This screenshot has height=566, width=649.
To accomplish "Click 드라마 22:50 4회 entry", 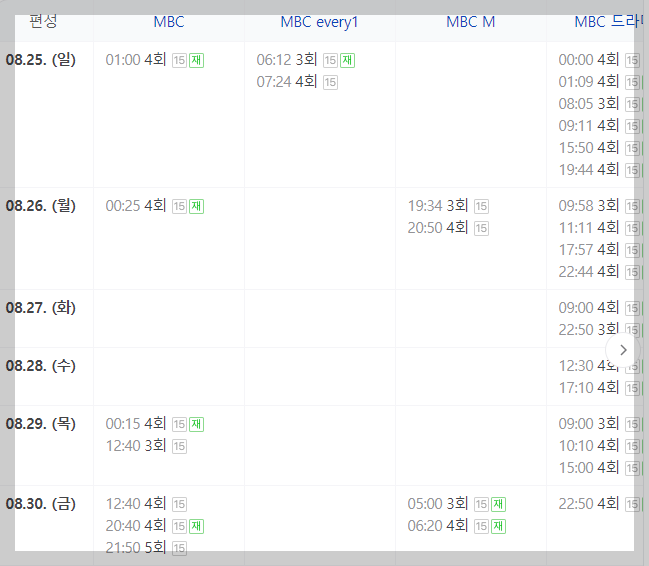I will pos(589,504).
